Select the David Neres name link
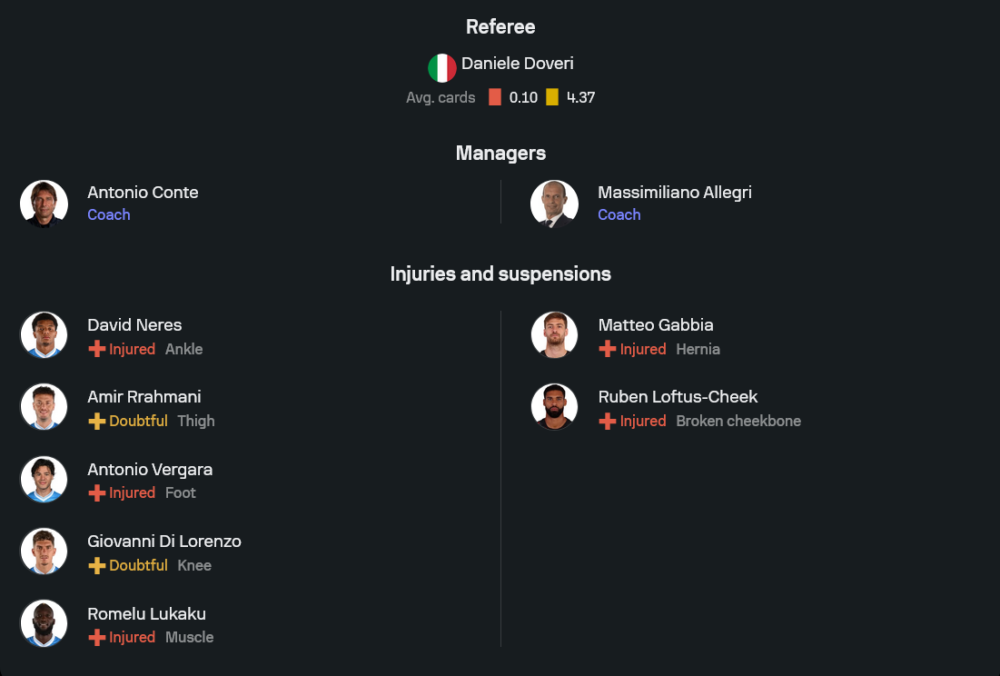This screenshot has height=676, width=1000. (x=134, y=325)
